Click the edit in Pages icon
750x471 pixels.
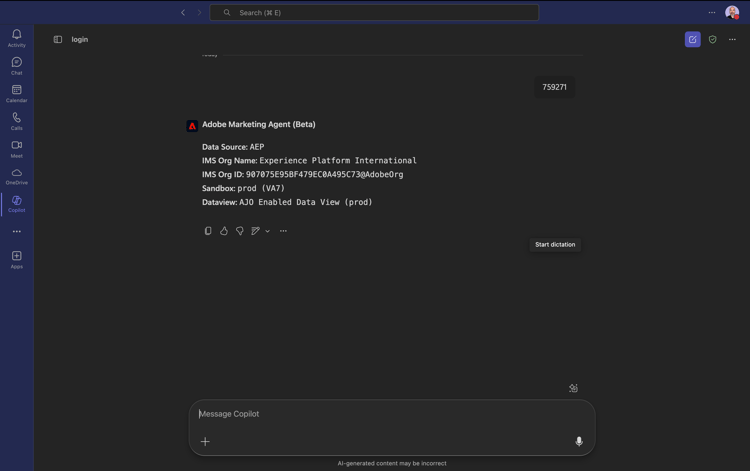(255, 231)
